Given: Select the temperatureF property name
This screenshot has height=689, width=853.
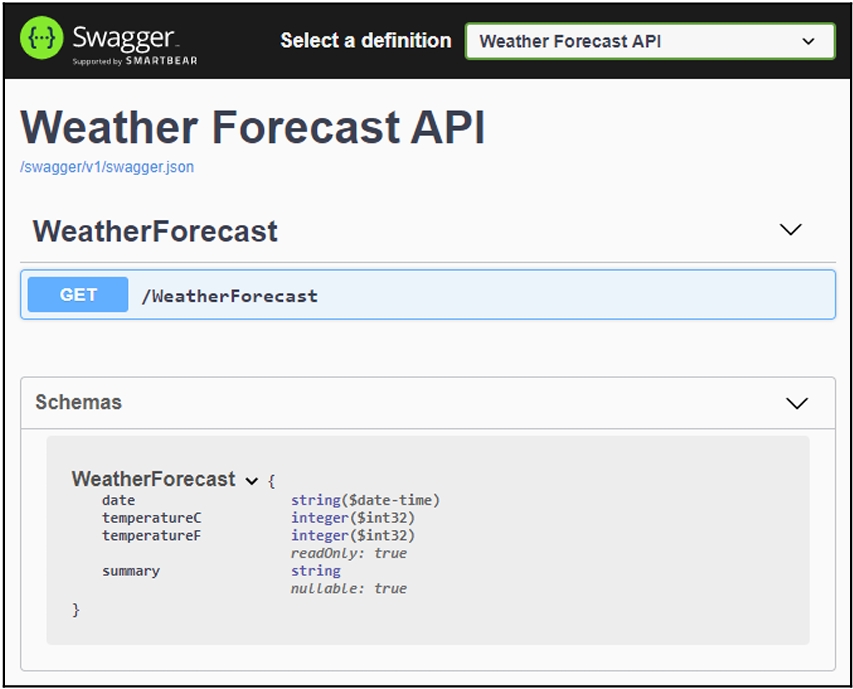Looking at the screenshot, I should [x=151, y=536].
